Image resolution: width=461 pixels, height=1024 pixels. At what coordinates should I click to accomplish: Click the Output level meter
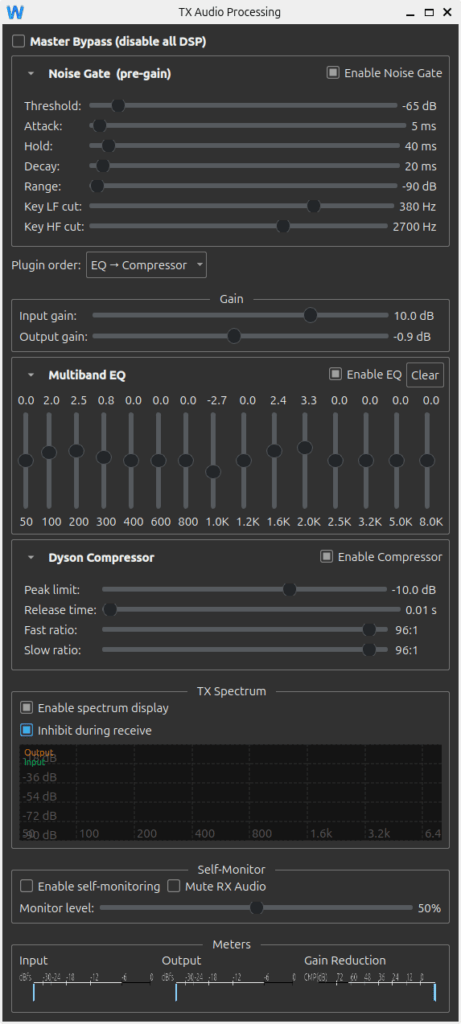(x=229, y=987)
